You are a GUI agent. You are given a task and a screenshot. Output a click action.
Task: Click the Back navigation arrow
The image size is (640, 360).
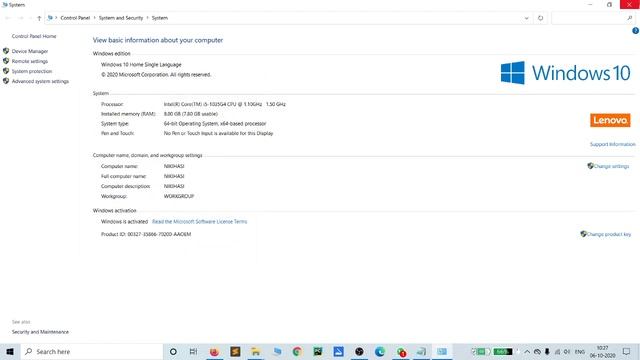tap(8, 18)
